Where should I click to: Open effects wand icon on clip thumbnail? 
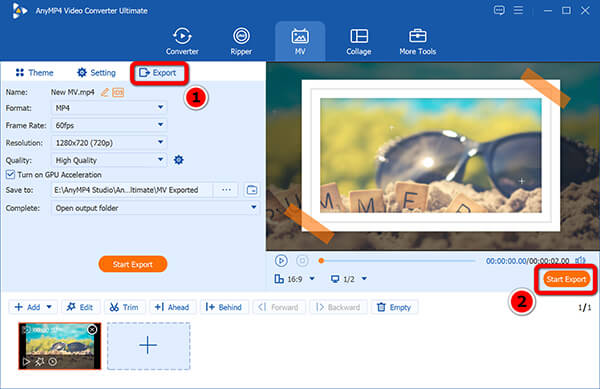click(39, 361)
